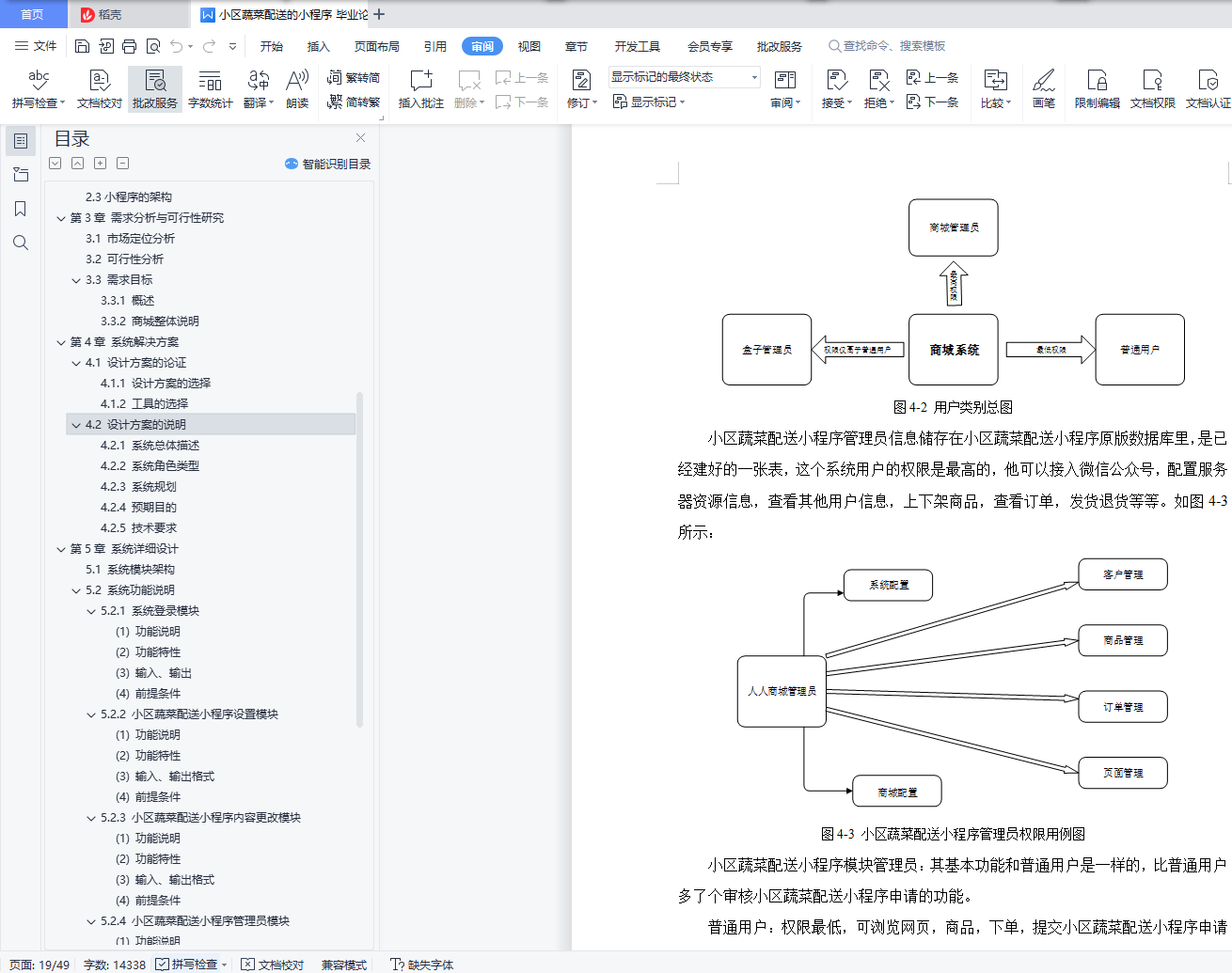Image resolution: width=1232 pixels, height=973 pixels.
Task: Select the outline icon in the left sidebar
Action: click(x=21, y=141)
